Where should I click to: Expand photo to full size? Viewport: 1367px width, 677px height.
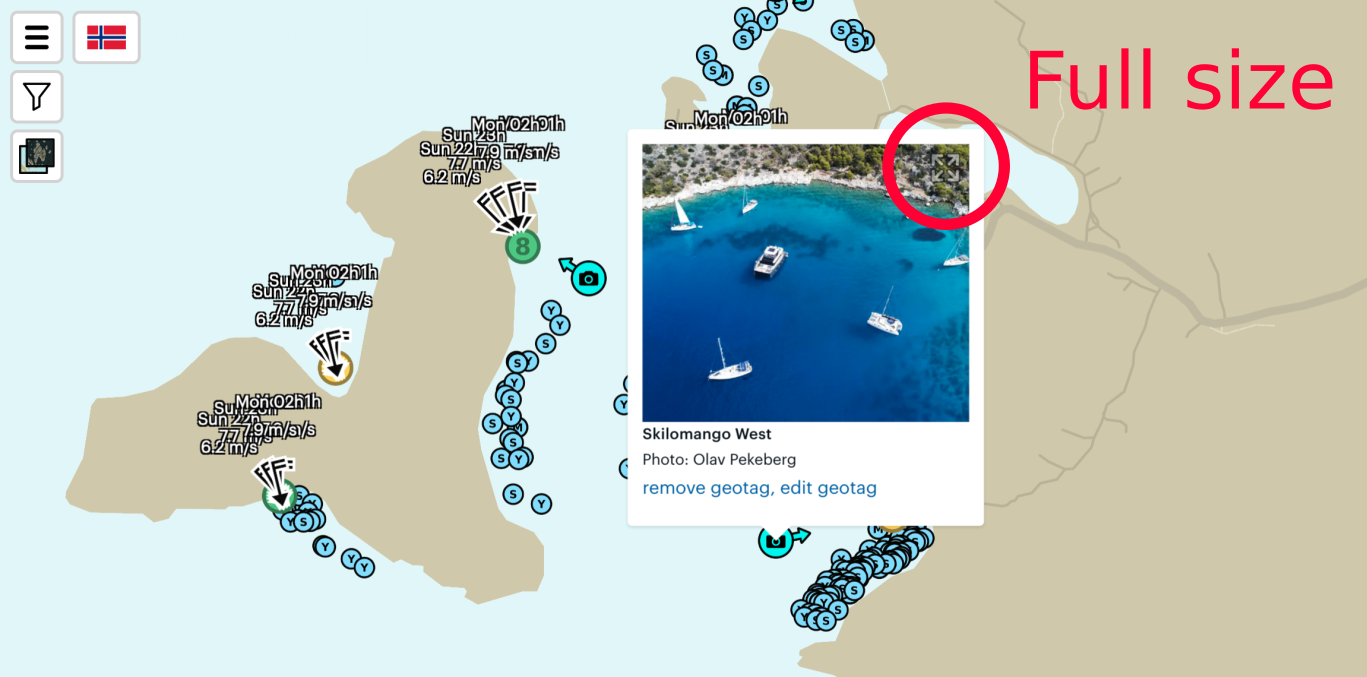(945, 167)
